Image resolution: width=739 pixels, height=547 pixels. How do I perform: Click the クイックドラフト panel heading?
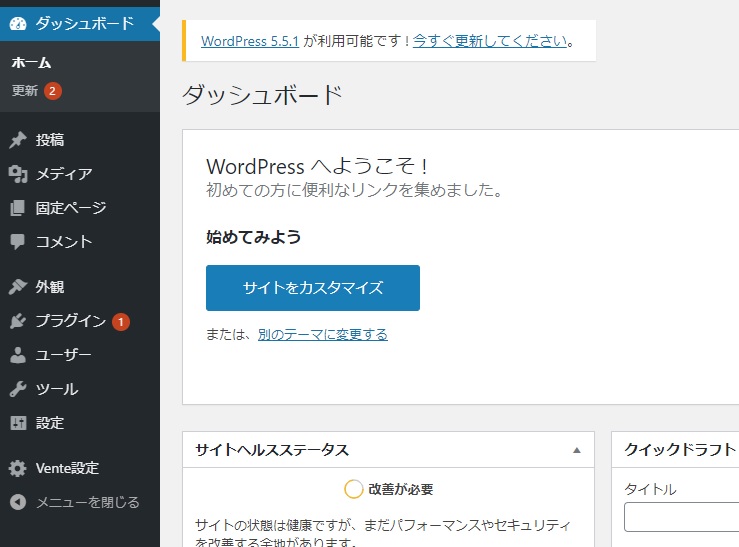pyautogui.click(x=680, y=449)
